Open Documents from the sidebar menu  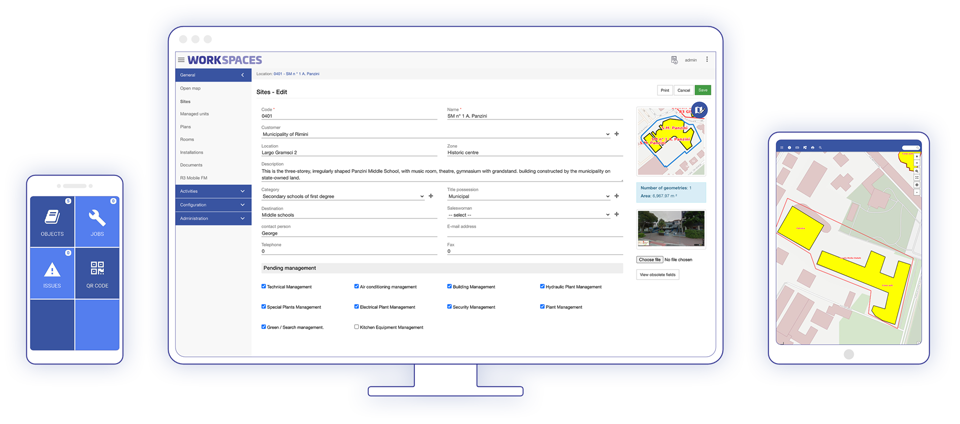[191, 165]
